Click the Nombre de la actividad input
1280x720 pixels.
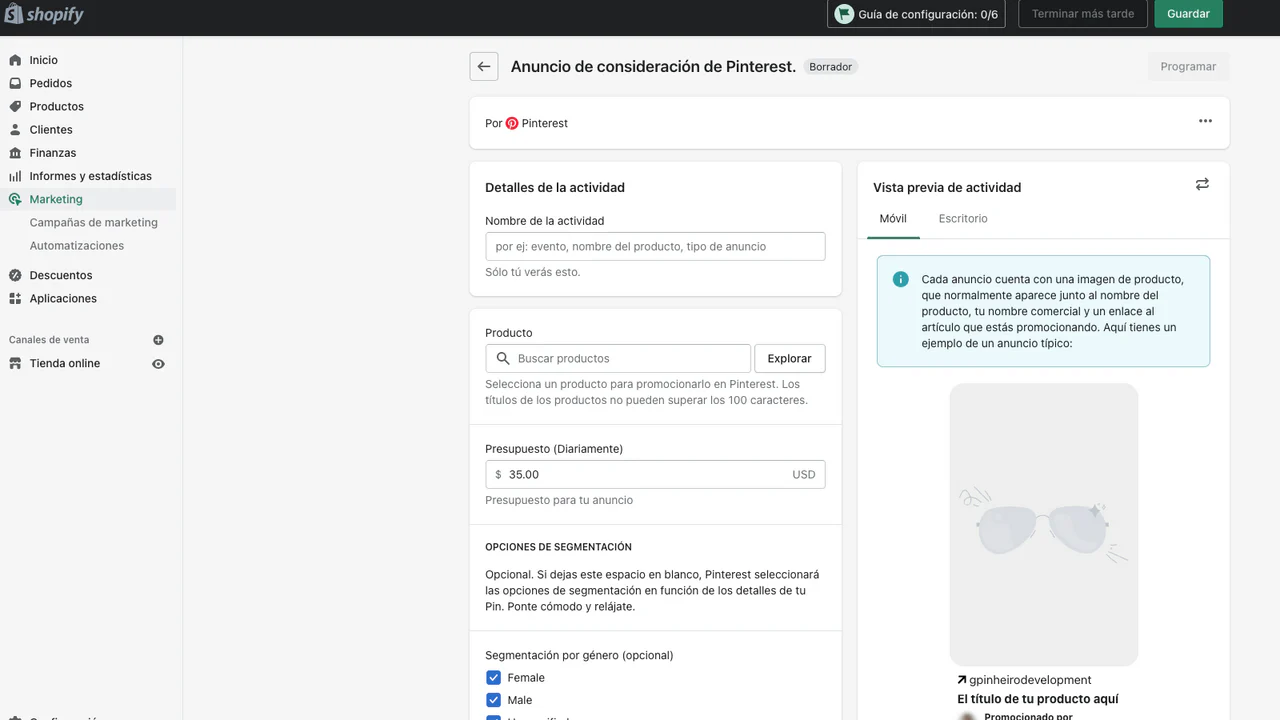point(655,246)
